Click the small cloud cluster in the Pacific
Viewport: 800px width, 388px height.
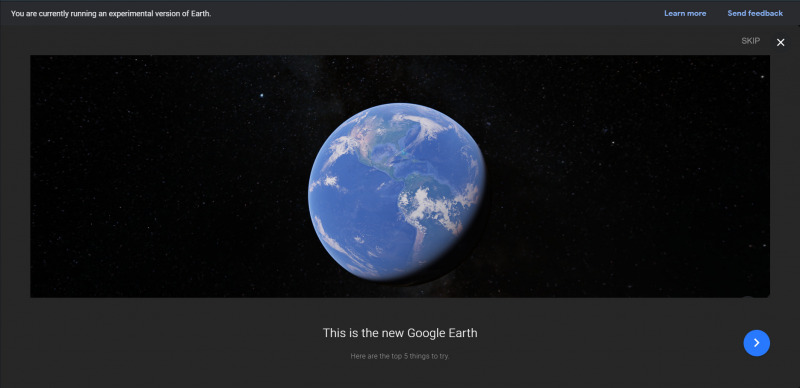click(x=331, y=181)
